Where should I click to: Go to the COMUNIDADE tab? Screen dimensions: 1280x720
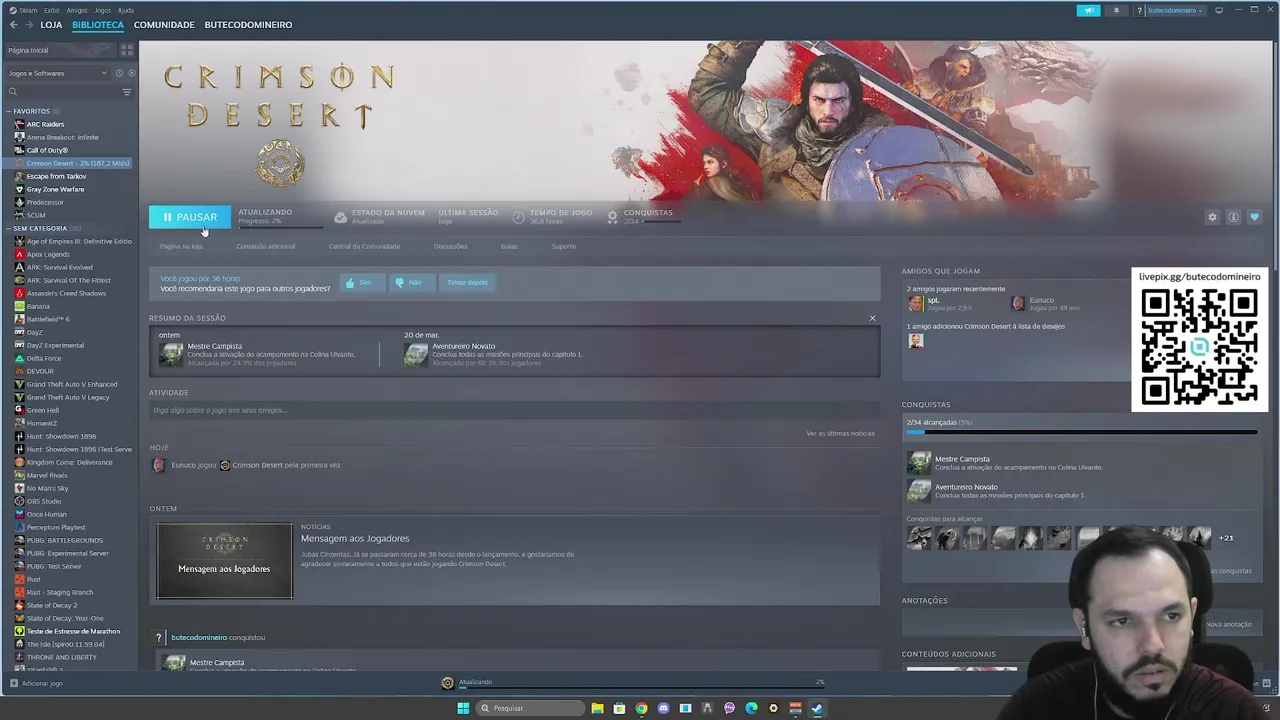point(164,24)
